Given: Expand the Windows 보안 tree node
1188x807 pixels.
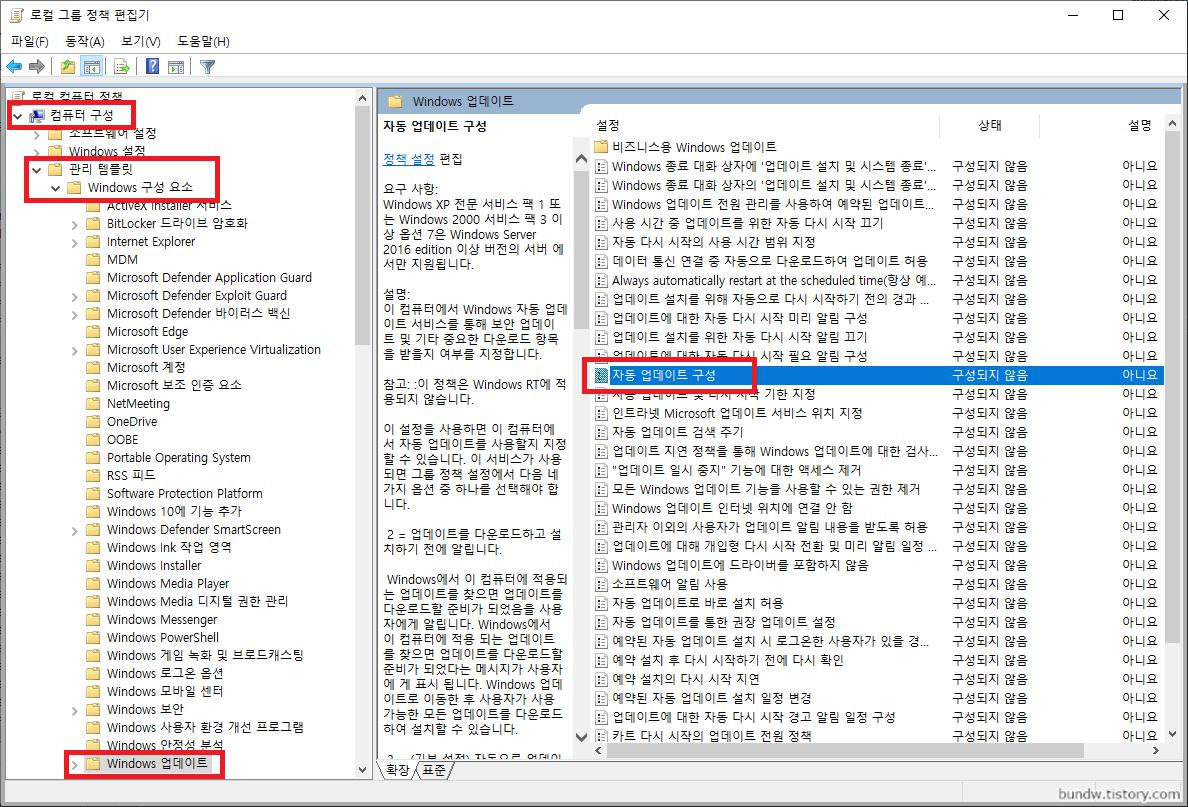Looking at the screenshot, I should point(74,711).
